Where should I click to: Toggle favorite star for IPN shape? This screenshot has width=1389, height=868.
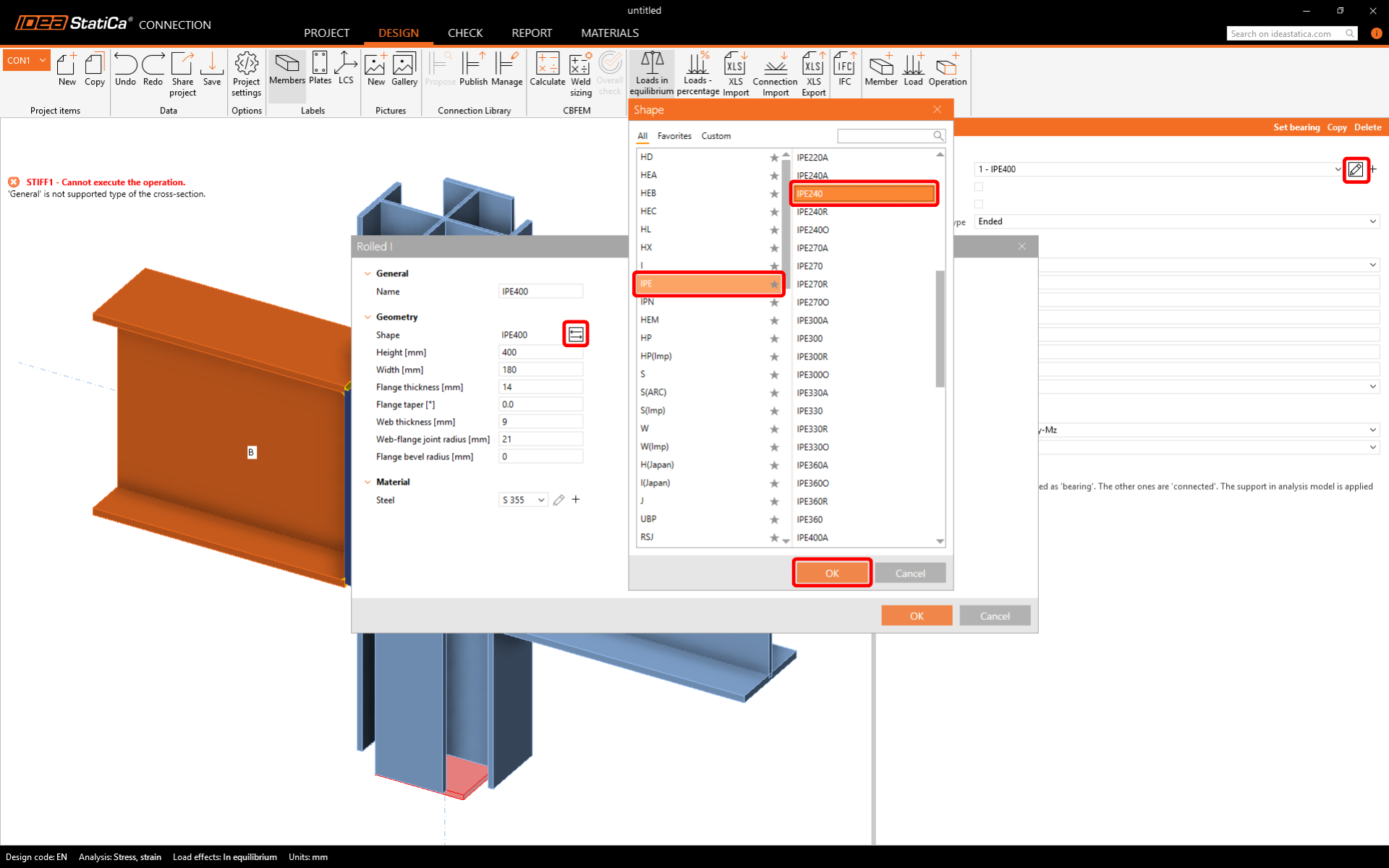pyautogui.click(x=774, y=302)
